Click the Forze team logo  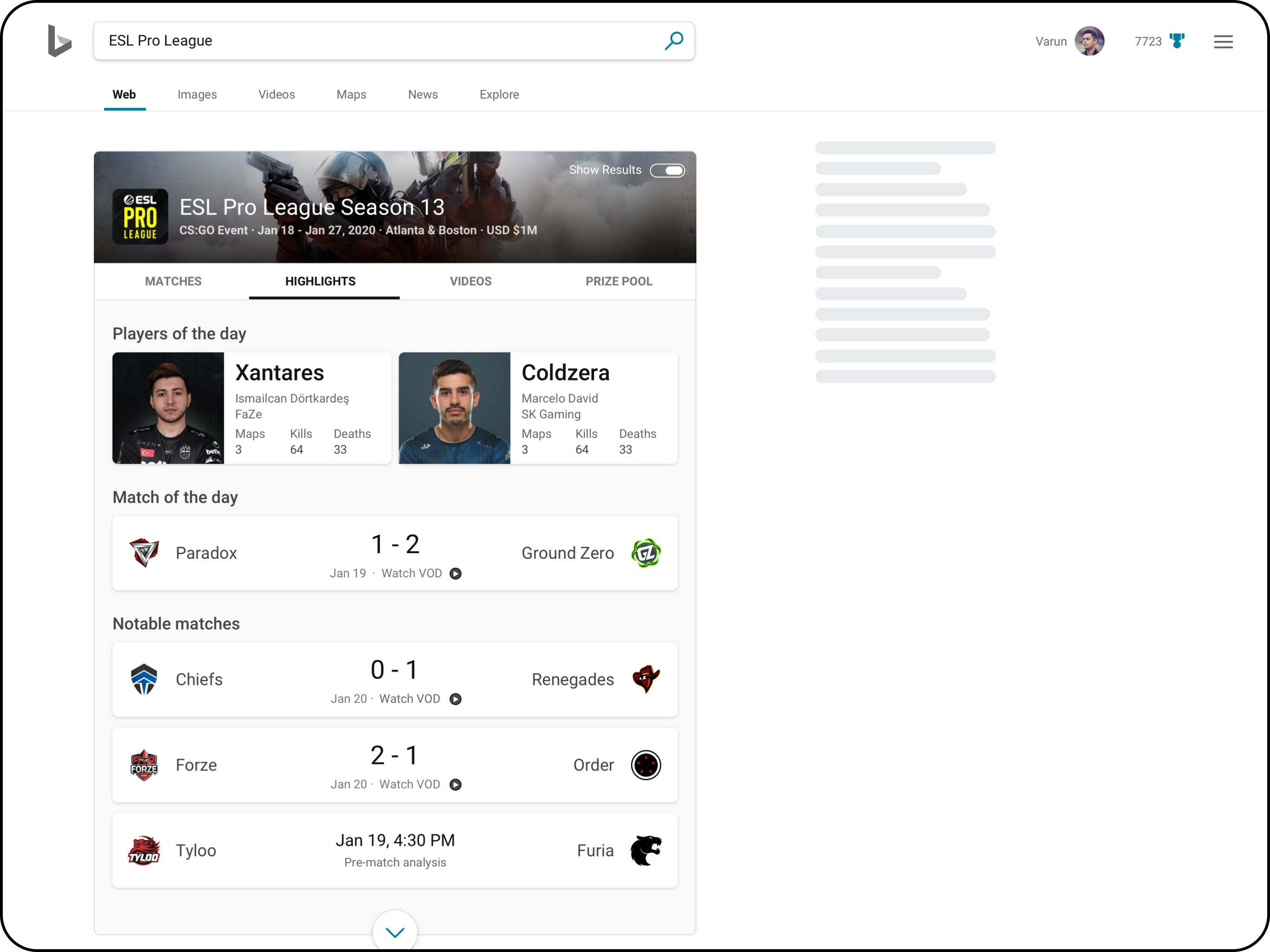pyautogui.click(x=144, y=765)
